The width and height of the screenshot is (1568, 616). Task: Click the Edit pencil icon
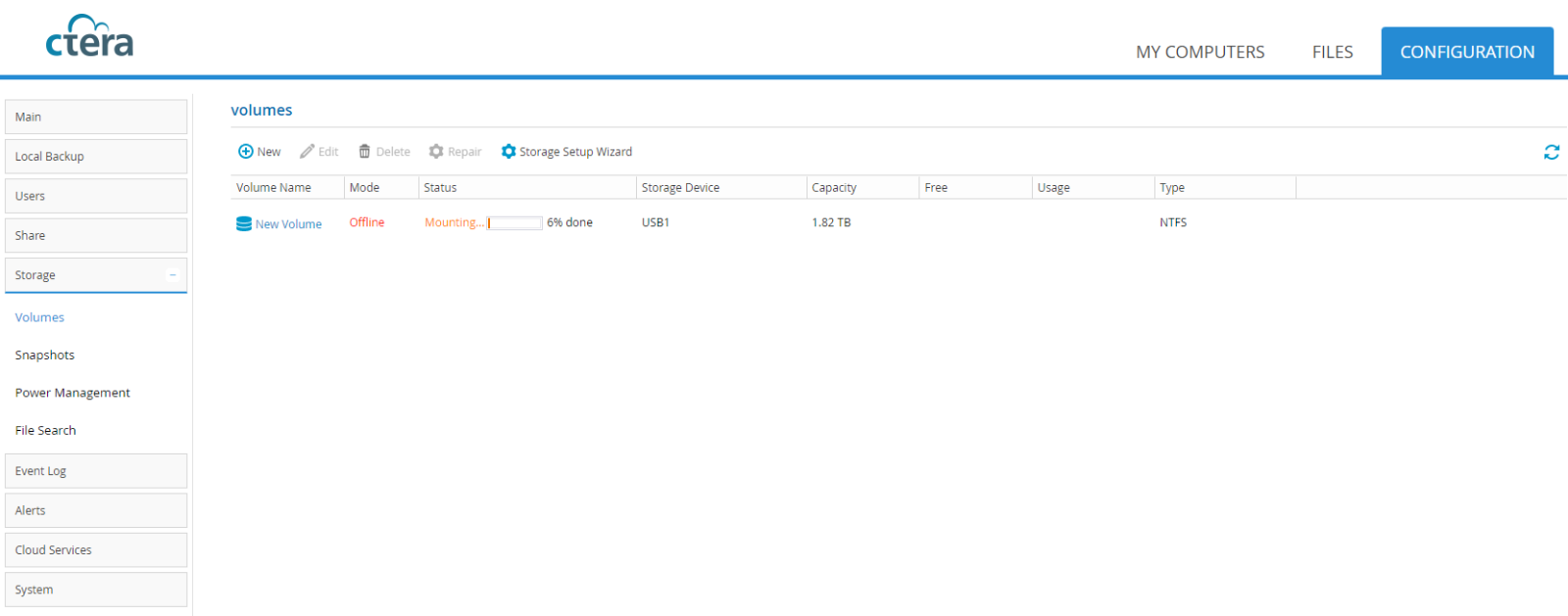[307, 151]
